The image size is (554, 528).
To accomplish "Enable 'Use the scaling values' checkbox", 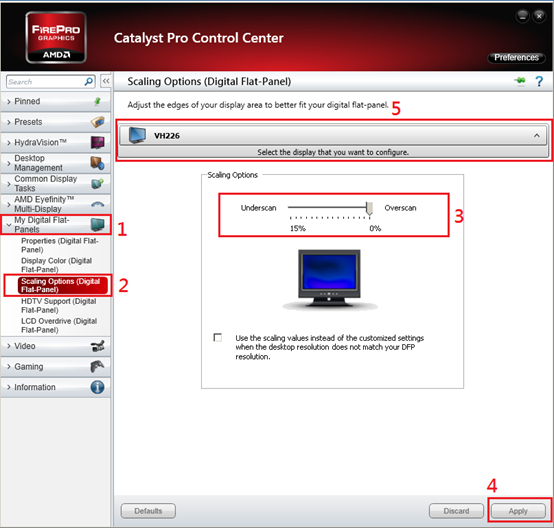I will 218,338.
